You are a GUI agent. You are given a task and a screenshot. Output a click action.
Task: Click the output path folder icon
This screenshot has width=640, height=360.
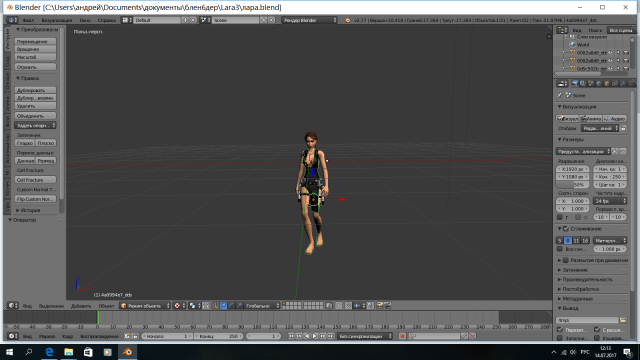623,320
